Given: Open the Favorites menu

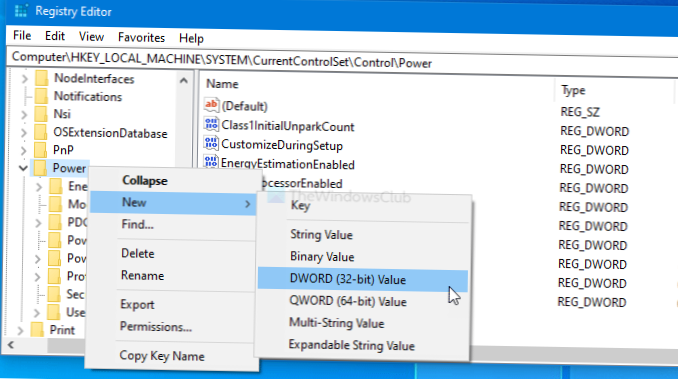Looking at the screenshot, I should pyautogui.click(x=141, y=38).
